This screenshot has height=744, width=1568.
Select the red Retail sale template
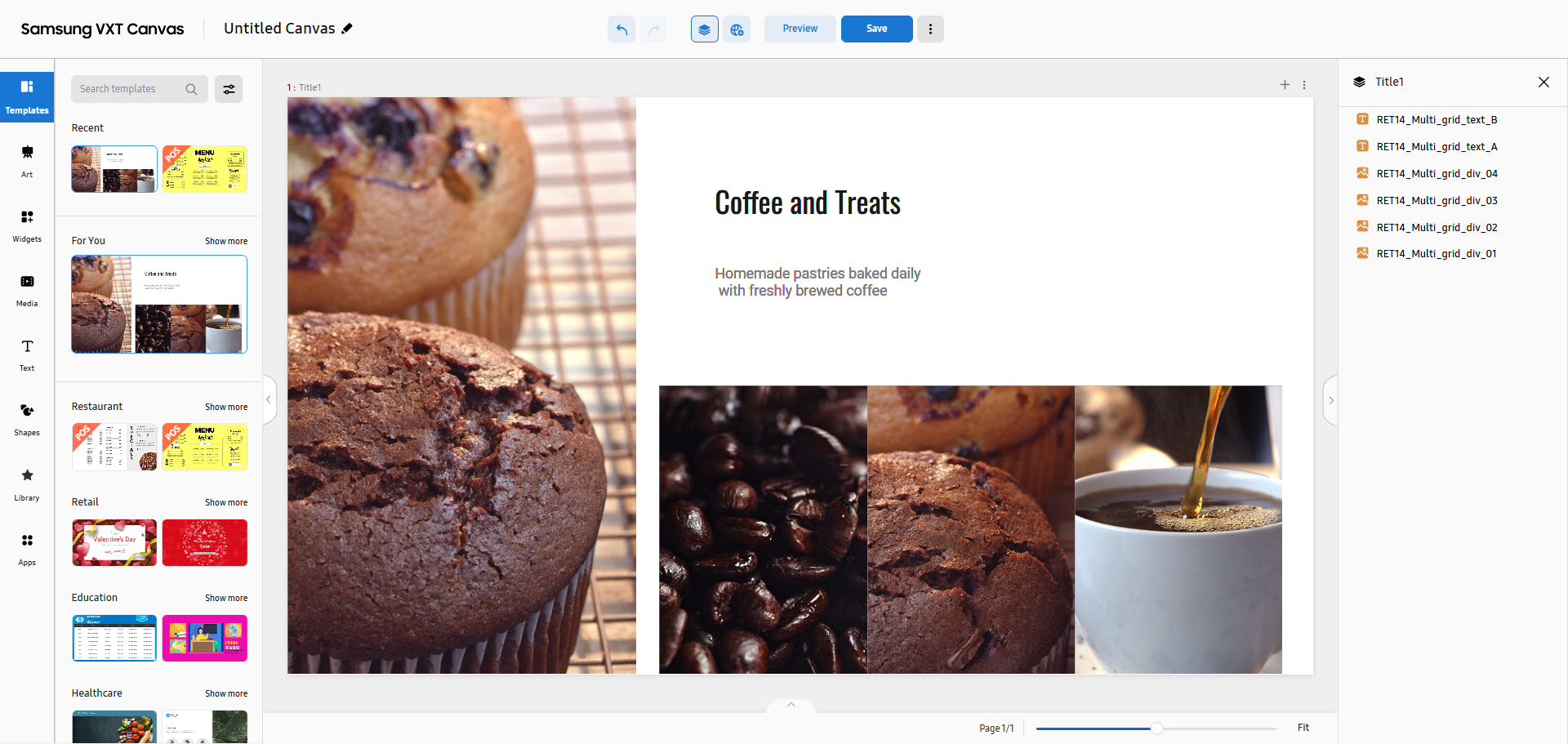204,542
